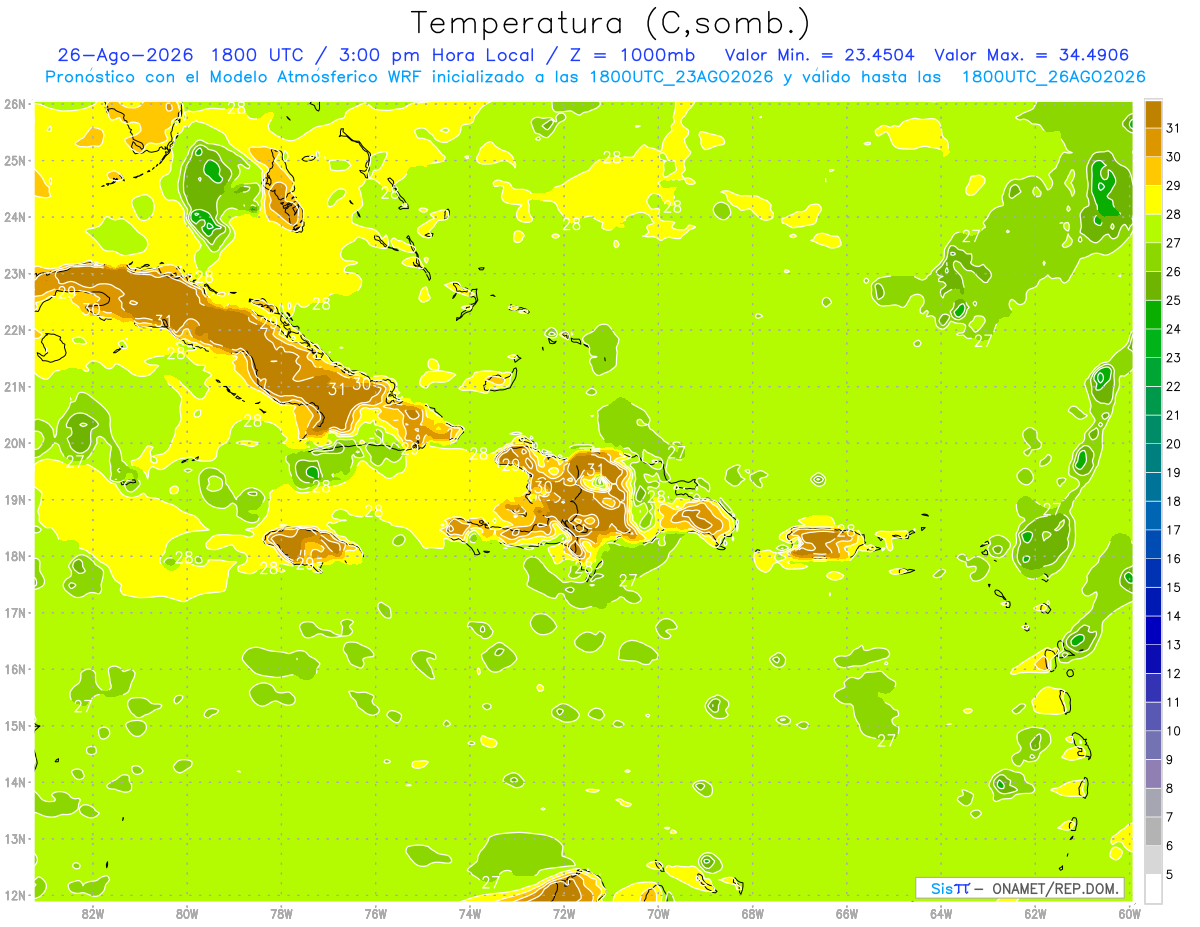Select the yellow swatch between 28 and 29

[x=1153, y=200]
